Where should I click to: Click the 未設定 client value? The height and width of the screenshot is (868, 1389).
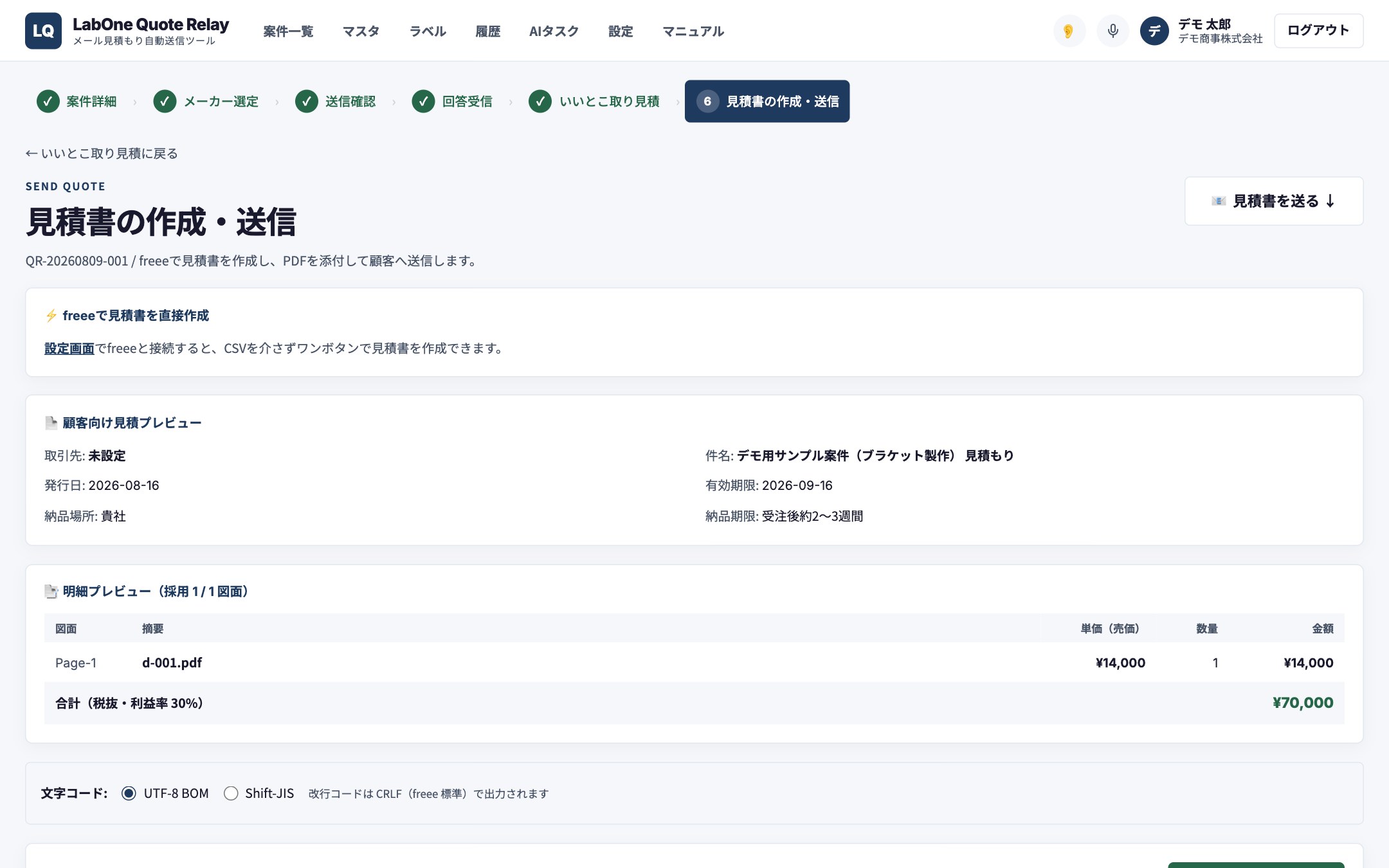pyautogui.click(x=107, y=456)
